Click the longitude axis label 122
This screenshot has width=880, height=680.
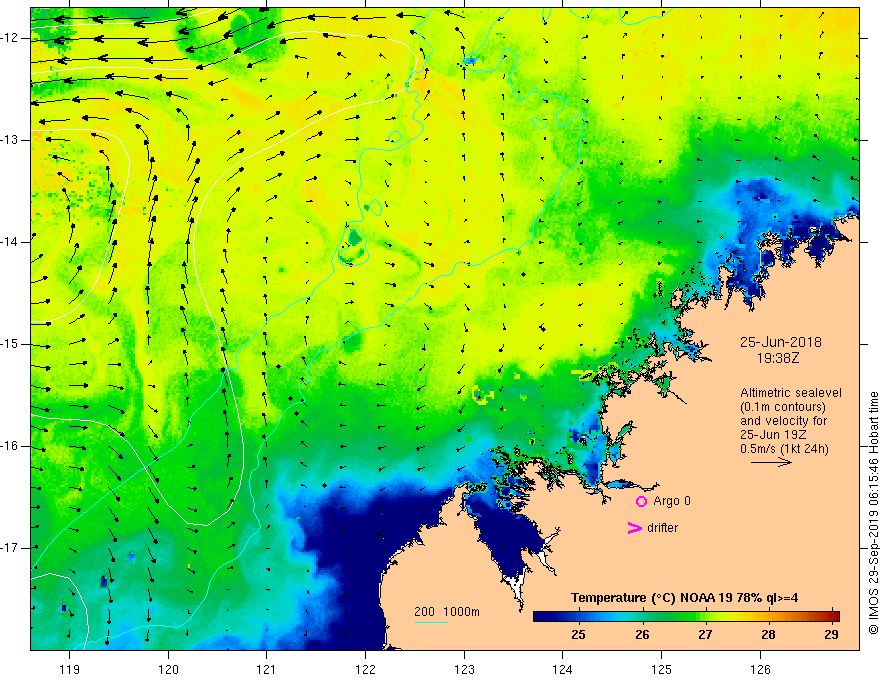(365, 669)
